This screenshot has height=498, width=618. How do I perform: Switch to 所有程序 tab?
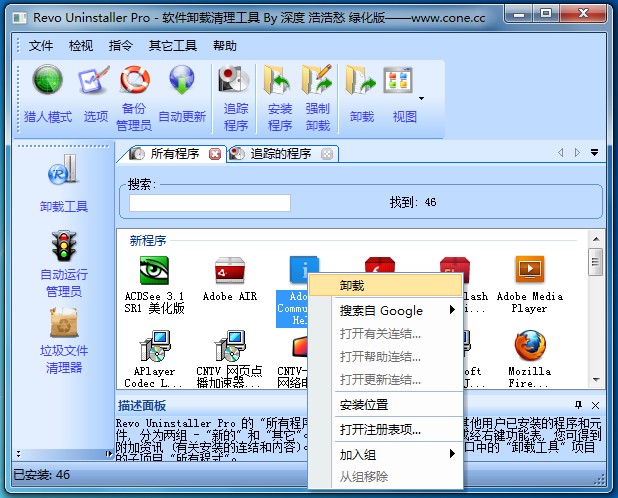(x=175, y=154)
